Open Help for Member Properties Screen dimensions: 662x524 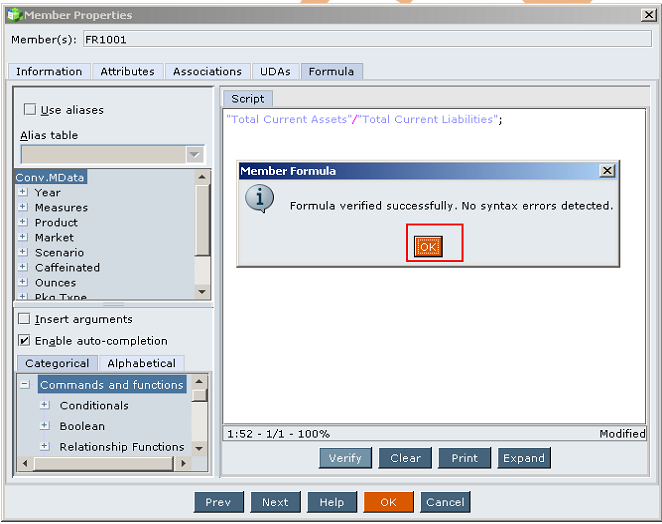tap(332, 502)
